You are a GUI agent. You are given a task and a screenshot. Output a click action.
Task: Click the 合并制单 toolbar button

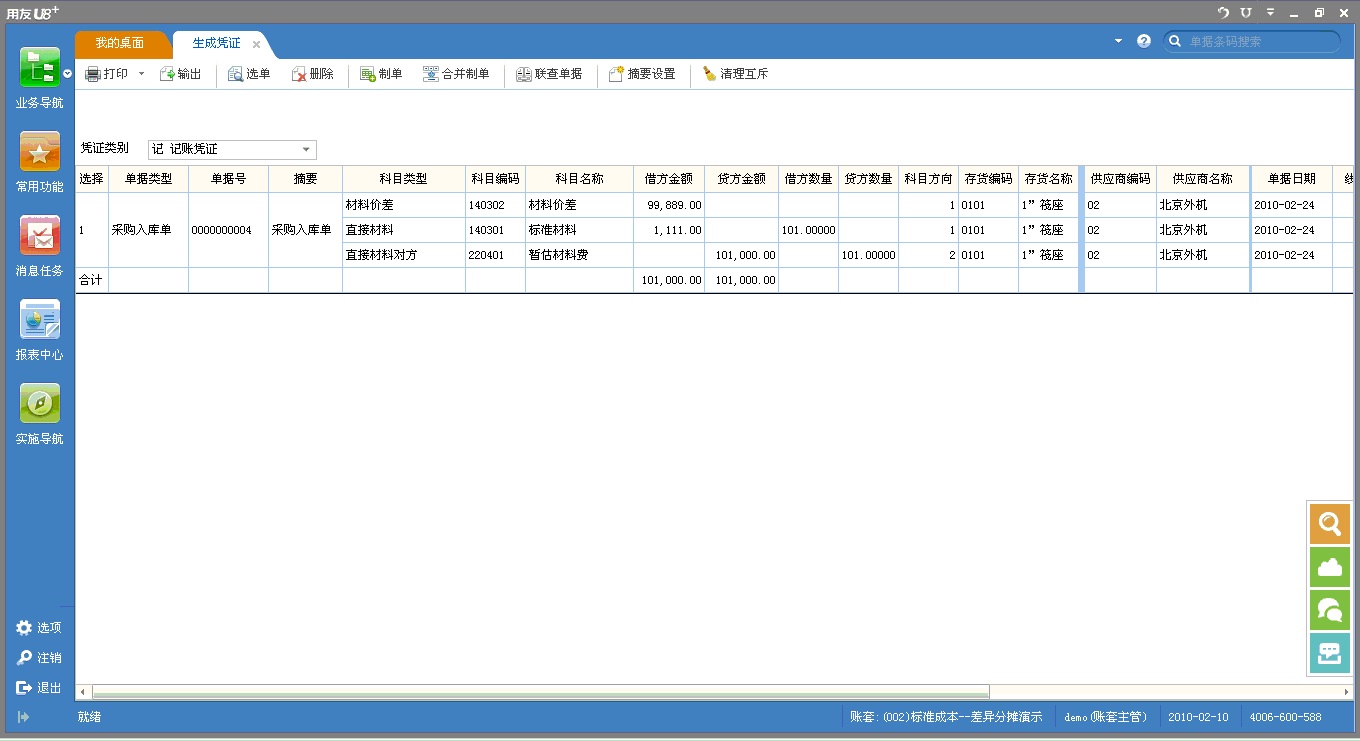pyautogui.click(x=456, y=74)
